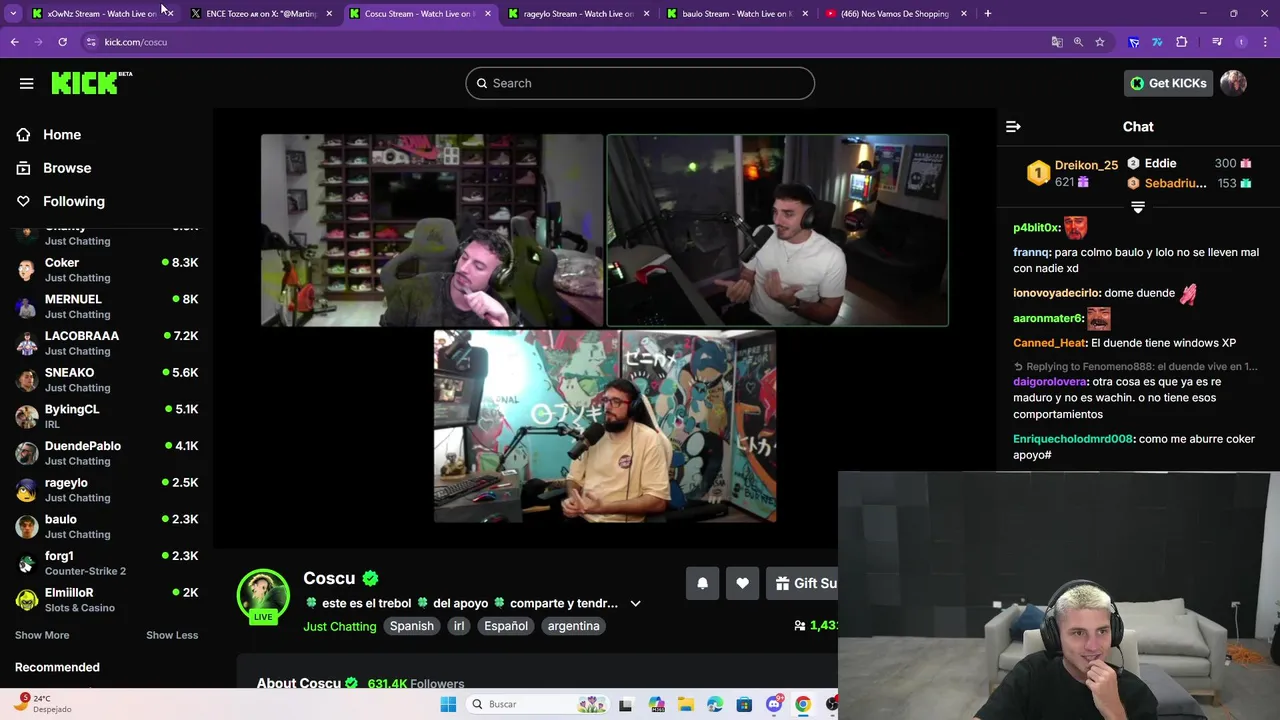Image resolution: width=1280 pixels, height=720 pixels.
Task: Open BykingCL's IRL channel in sidebar
Action: point(106,416)
